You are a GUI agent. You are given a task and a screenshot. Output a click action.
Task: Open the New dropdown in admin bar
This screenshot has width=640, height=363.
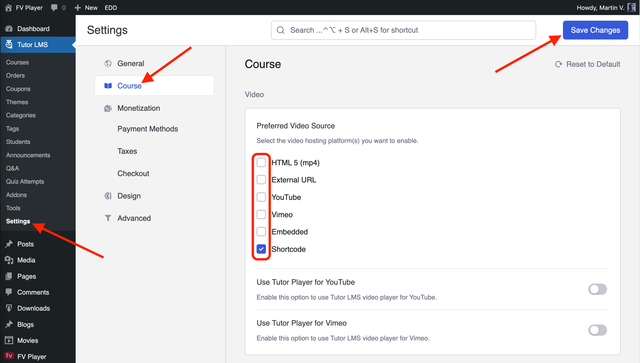[x=86, y=8]
